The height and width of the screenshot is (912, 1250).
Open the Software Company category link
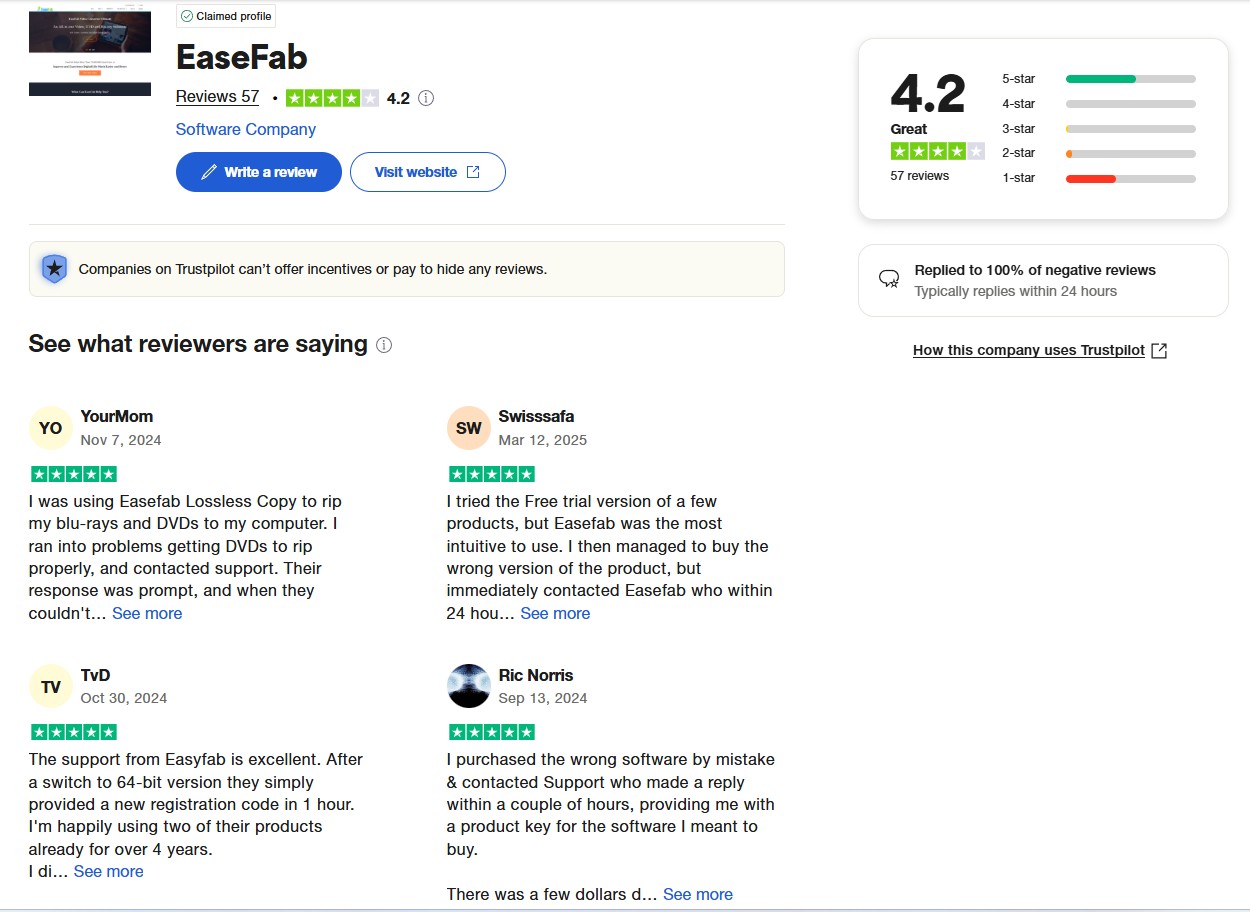(x=245, y=129)
